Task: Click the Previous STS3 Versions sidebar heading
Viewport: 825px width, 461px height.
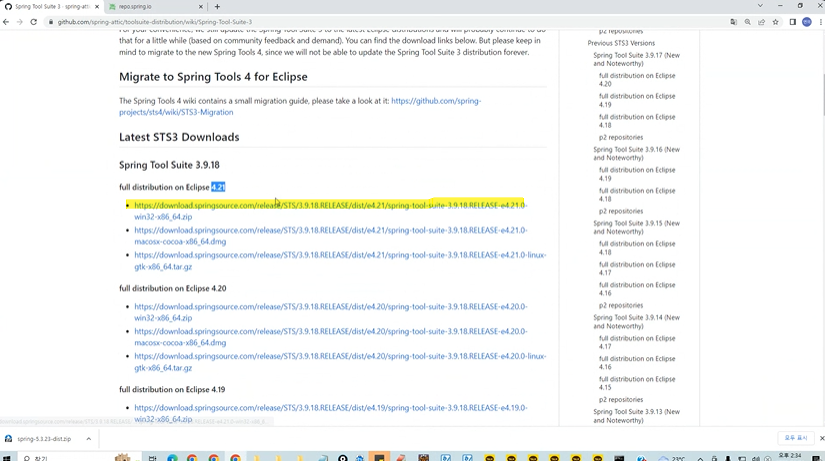Action: [621, 43]
